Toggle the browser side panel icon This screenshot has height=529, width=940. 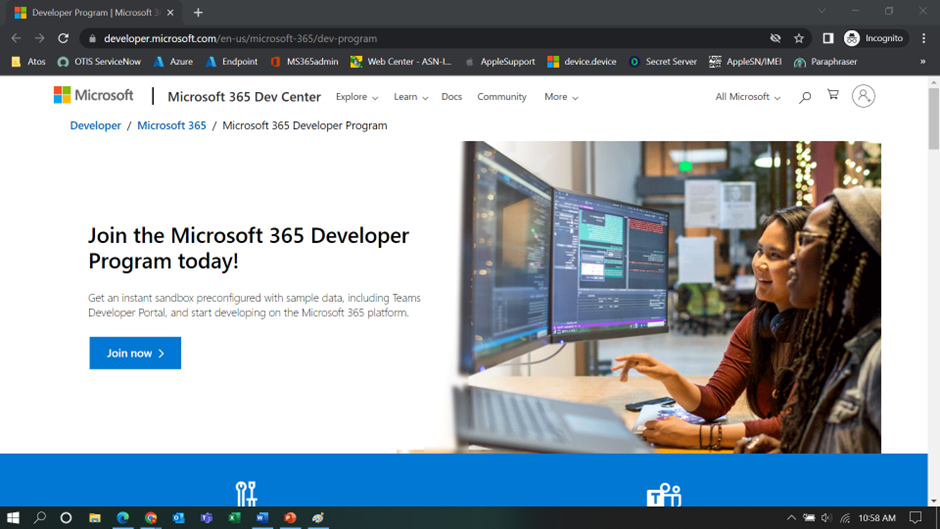[x=828, y=38]
